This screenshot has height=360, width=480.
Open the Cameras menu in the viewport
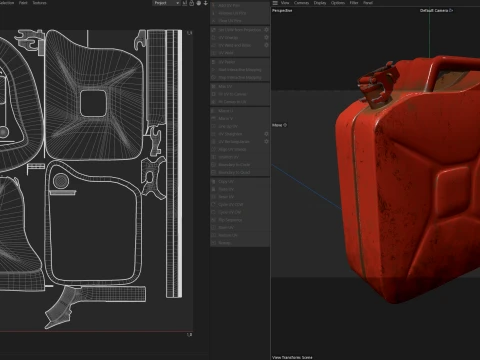pos(301,3)
